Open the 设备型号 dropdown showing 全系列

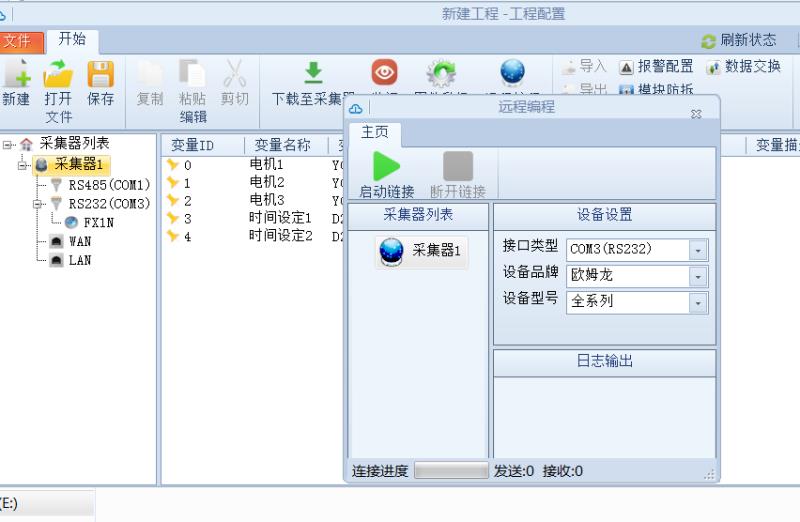click(698, 302)
